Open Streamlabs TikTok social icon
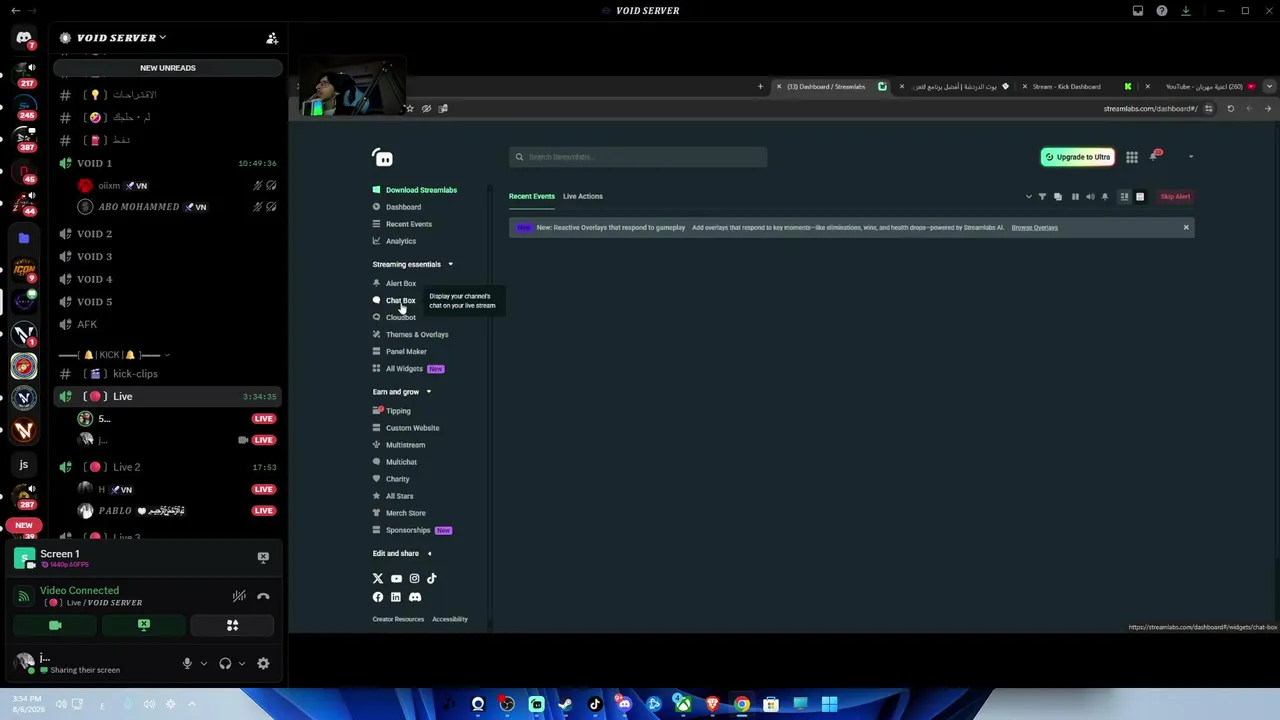This screenshot has width=1280, height=720. coord(432,579)
